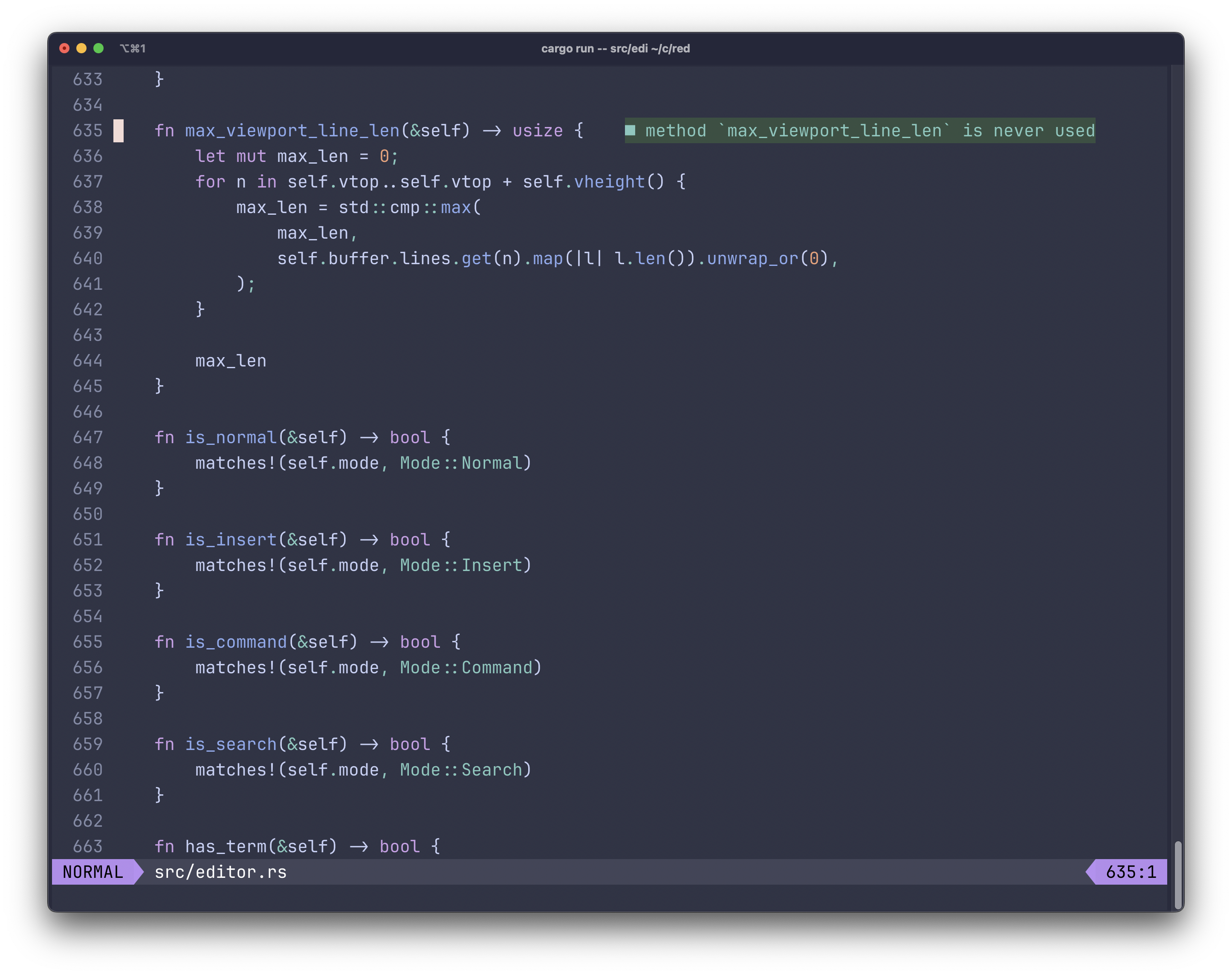
Task: Click the is_command function name
Action: click(236, 642)
